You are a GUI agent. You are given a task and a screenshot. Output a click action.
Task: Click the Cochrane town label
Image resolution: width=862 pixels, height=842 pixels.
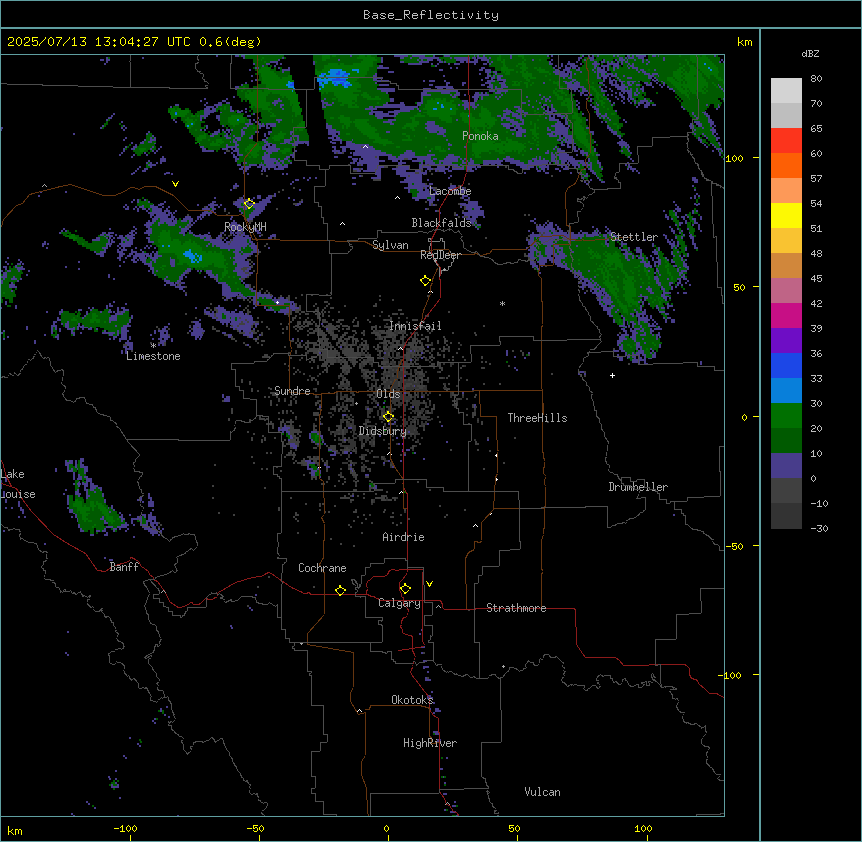[x=322, y=568]
